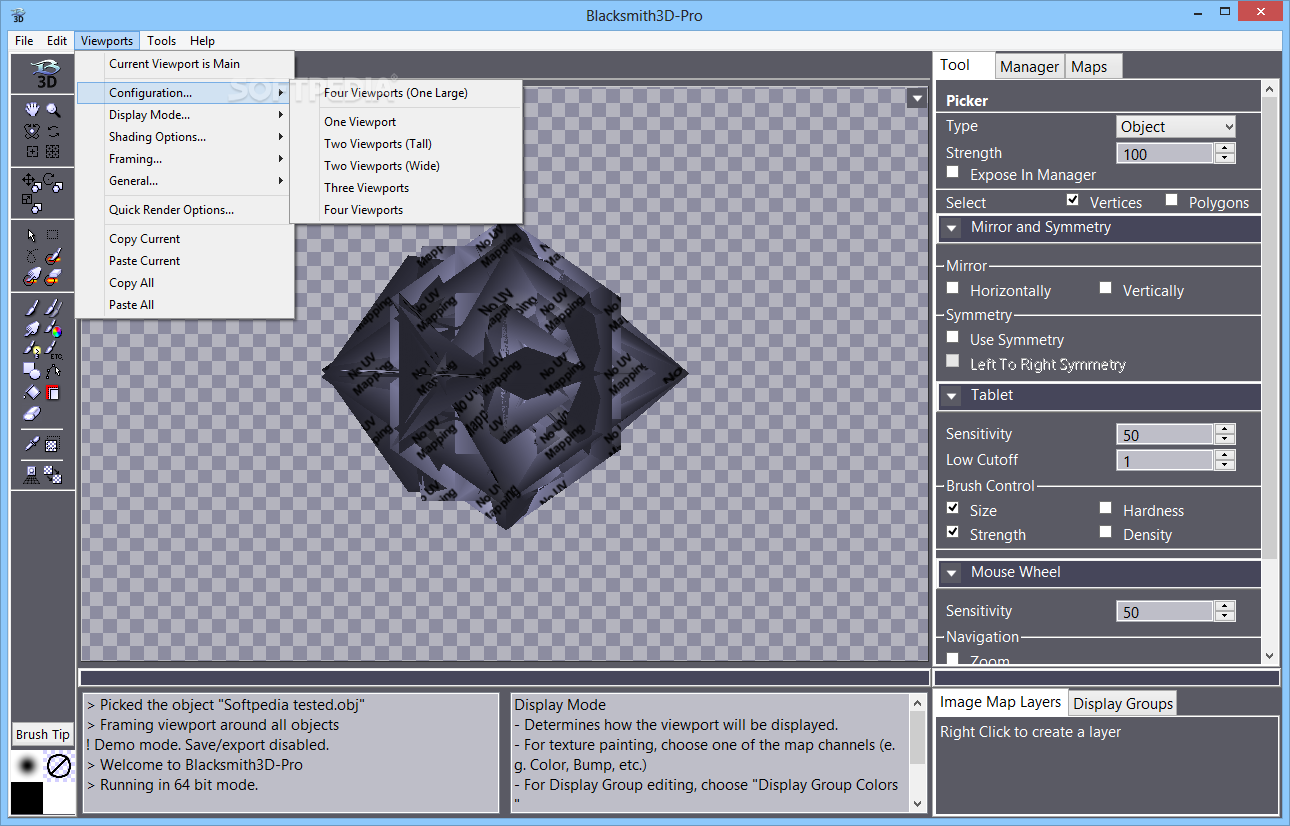Open the Type Object dropdown
Viewport: 1290px width, 826px height.
[x=1176, y=127]
